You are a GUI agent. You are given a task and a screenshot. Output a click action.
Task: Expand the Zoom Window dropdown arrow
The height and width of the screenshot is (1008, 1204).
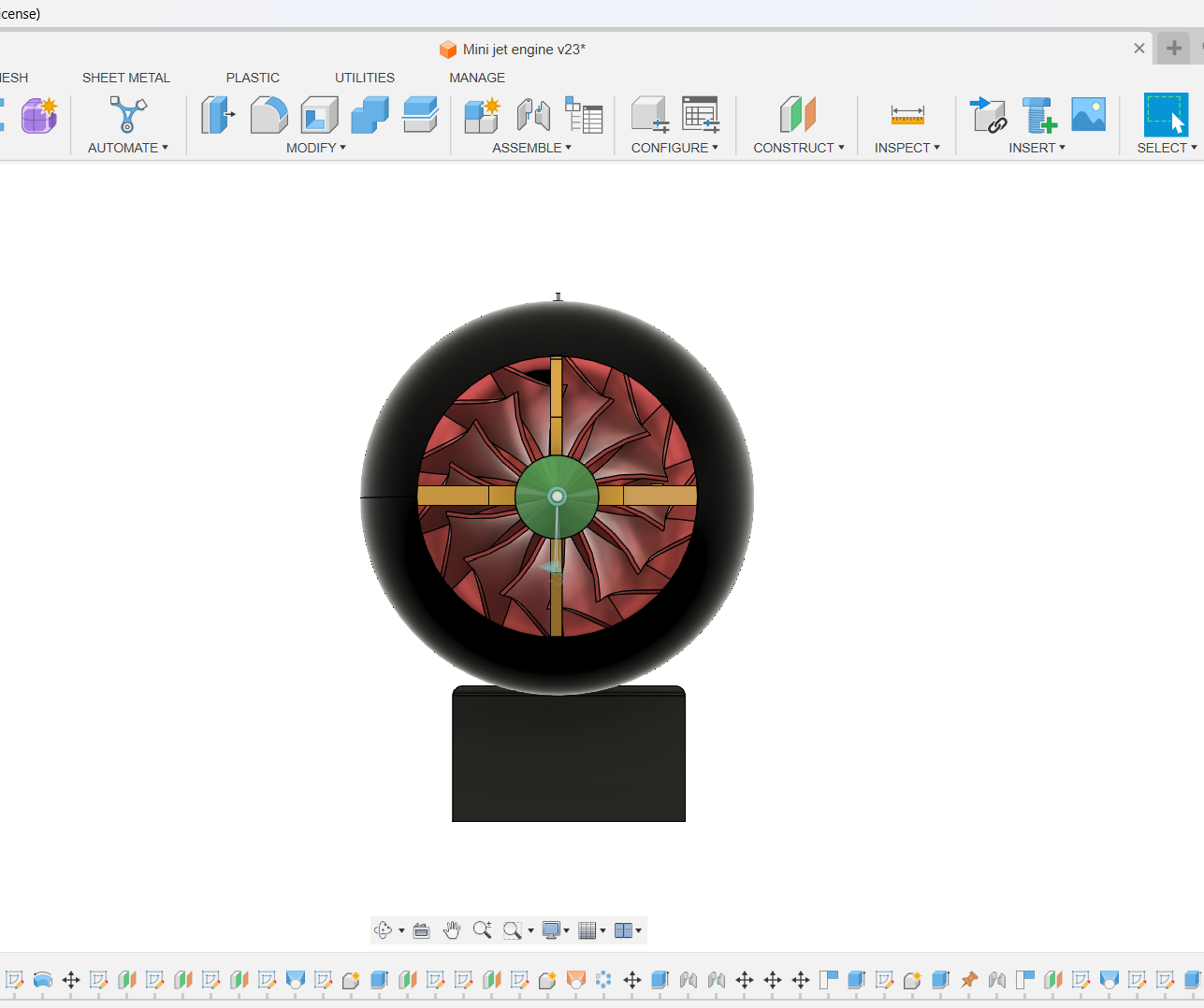click(530, 931)
